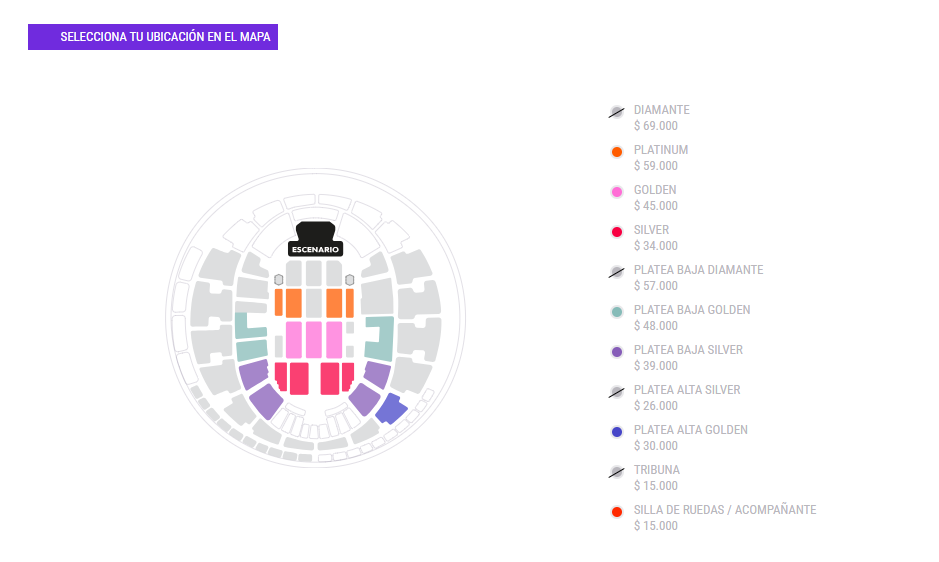Image resolution: width=939 pixels, height=562 pixels.
Task: Select the Platinum price label $59.000
Action: 656,166
